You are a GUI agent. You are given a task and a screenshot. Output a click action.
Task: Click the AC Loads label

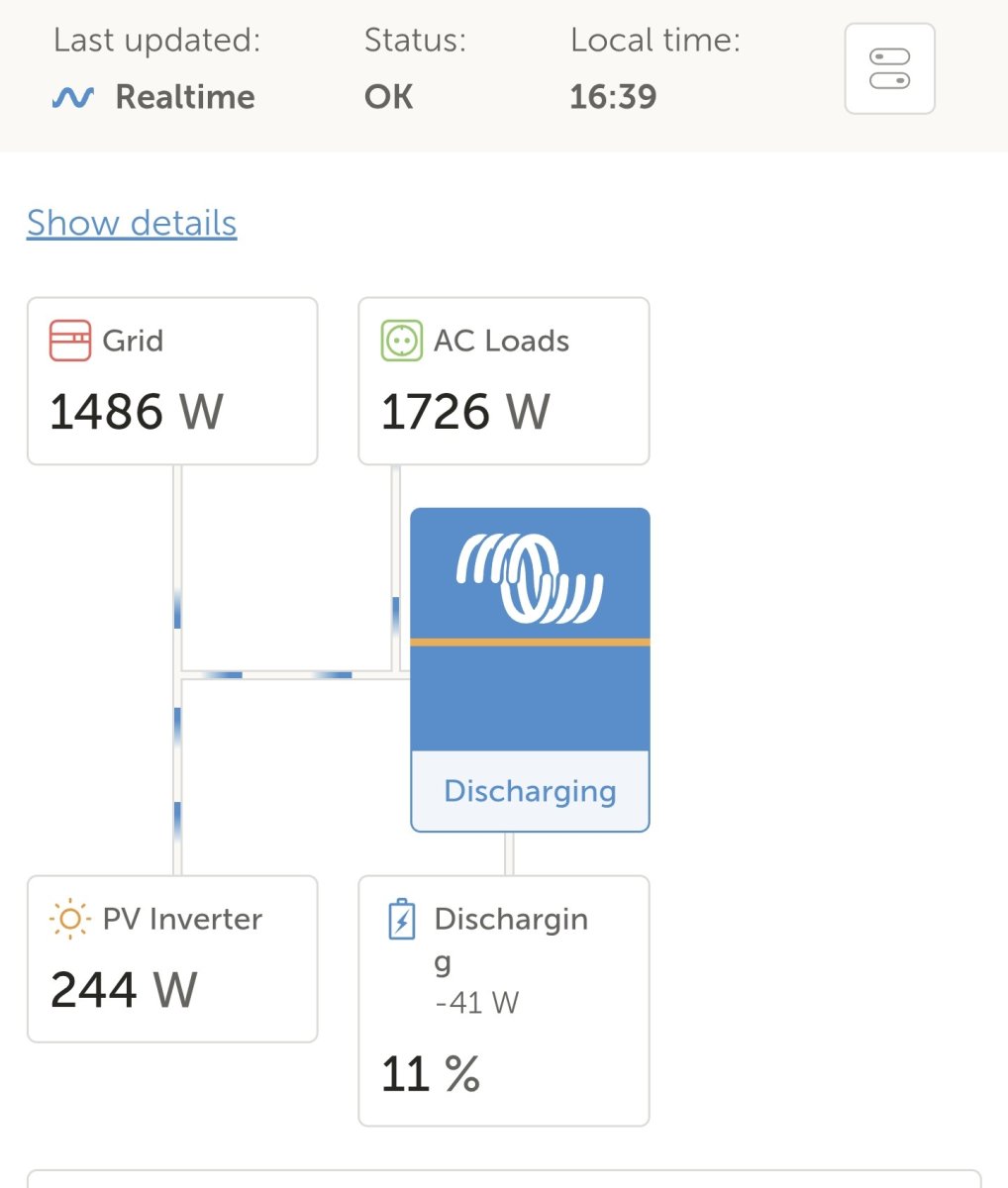tap(502, 341)
